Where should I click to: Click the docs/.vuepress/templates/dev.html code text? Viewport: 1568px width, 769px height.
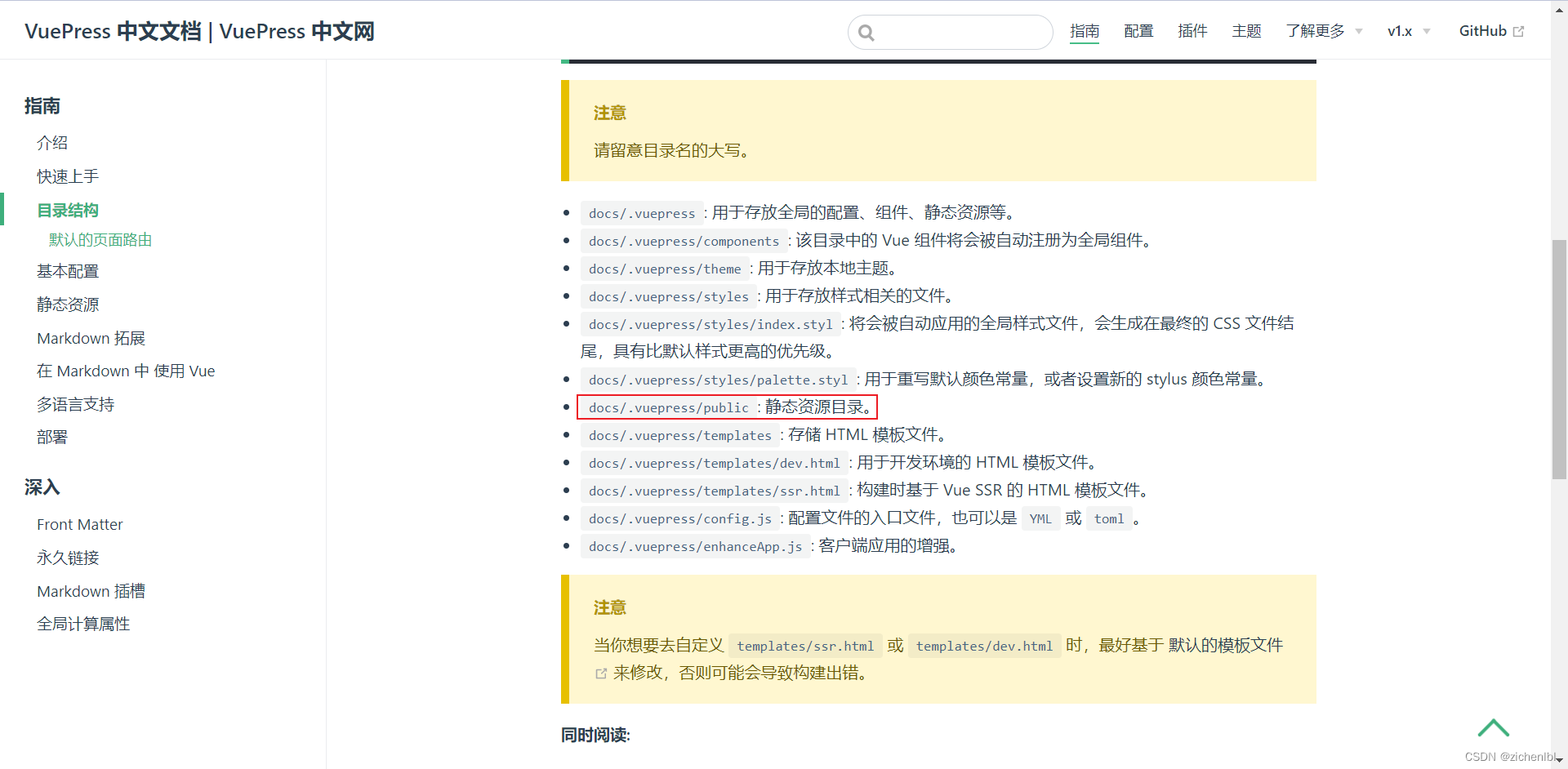coord(714,463)
